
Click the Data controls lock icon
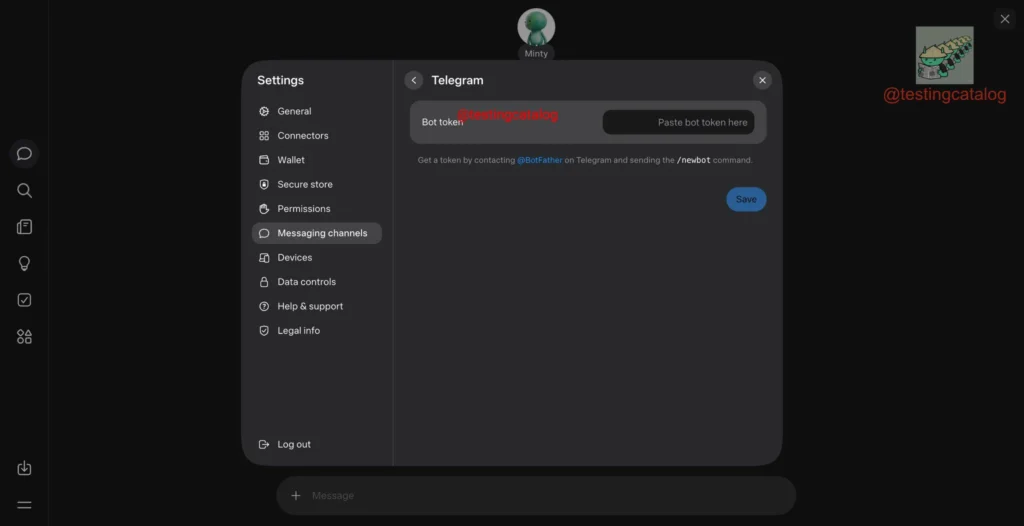264,282
